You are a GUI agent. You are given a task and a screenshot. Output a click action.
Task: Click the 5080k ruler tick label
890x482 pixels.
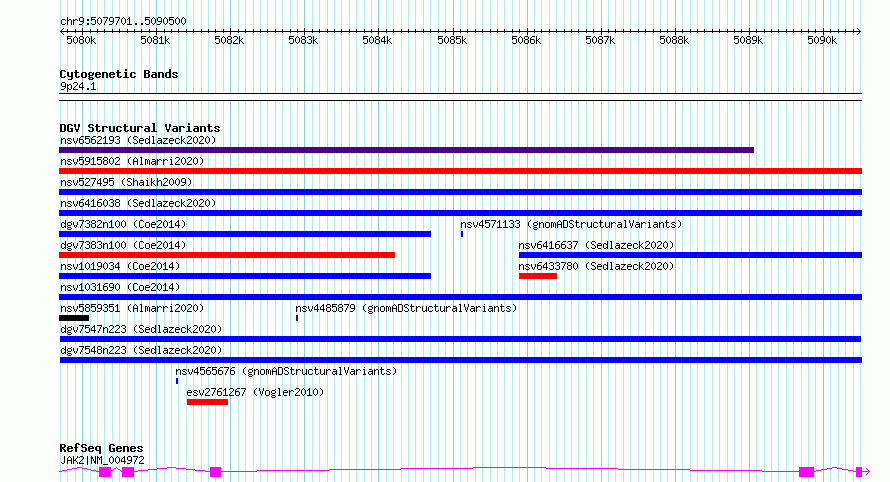pyautogui.click(x=81, y=40)
